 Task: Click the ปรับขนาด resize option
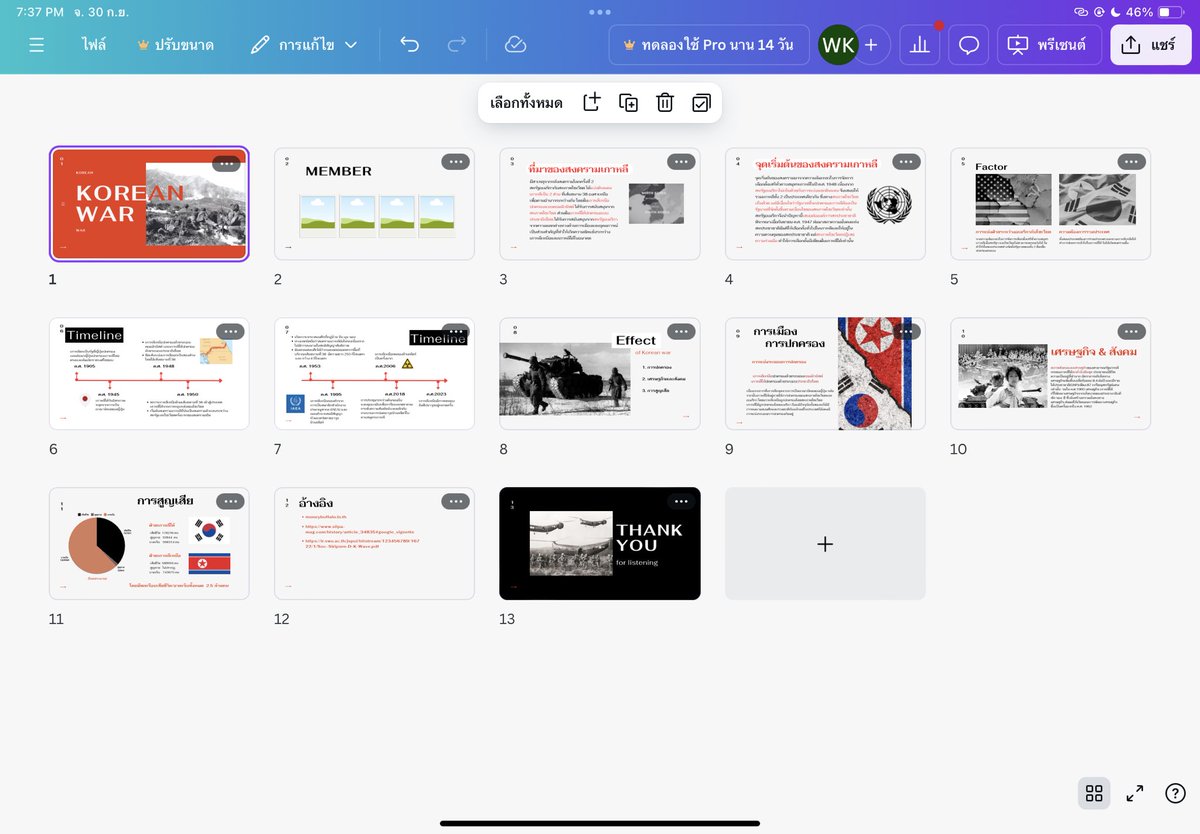175,45
